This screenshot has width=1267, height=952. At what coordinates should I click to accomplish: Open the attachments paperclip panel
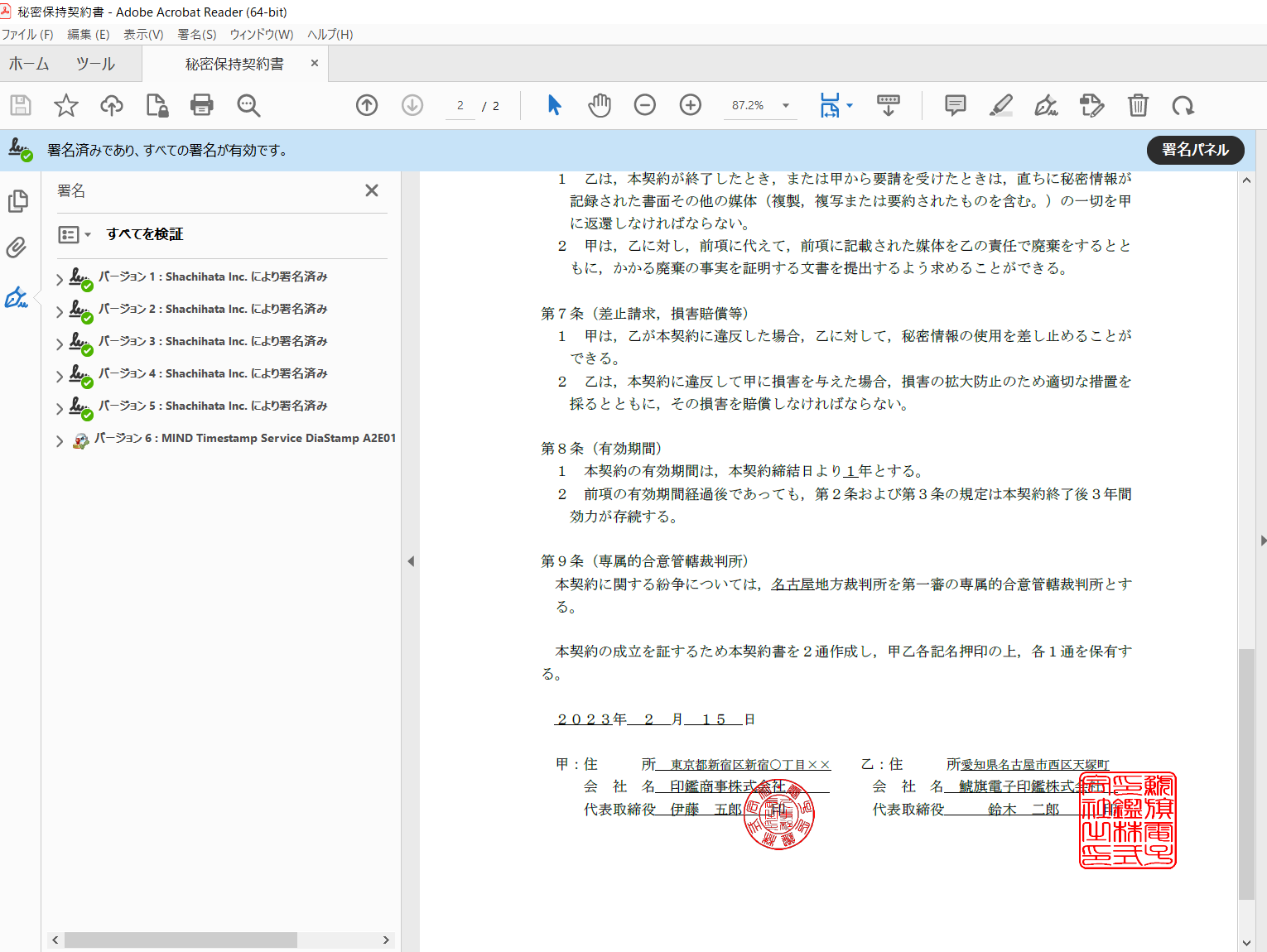[x=17, y=248]
